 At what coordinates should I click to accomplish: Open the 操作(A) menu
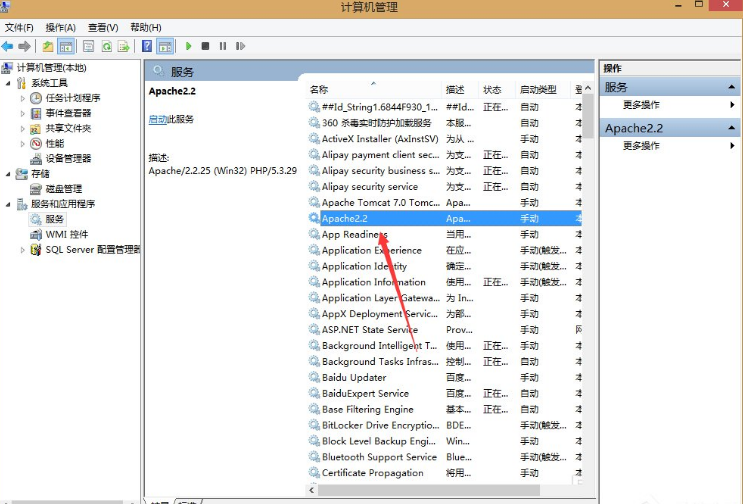coord(60,27)
